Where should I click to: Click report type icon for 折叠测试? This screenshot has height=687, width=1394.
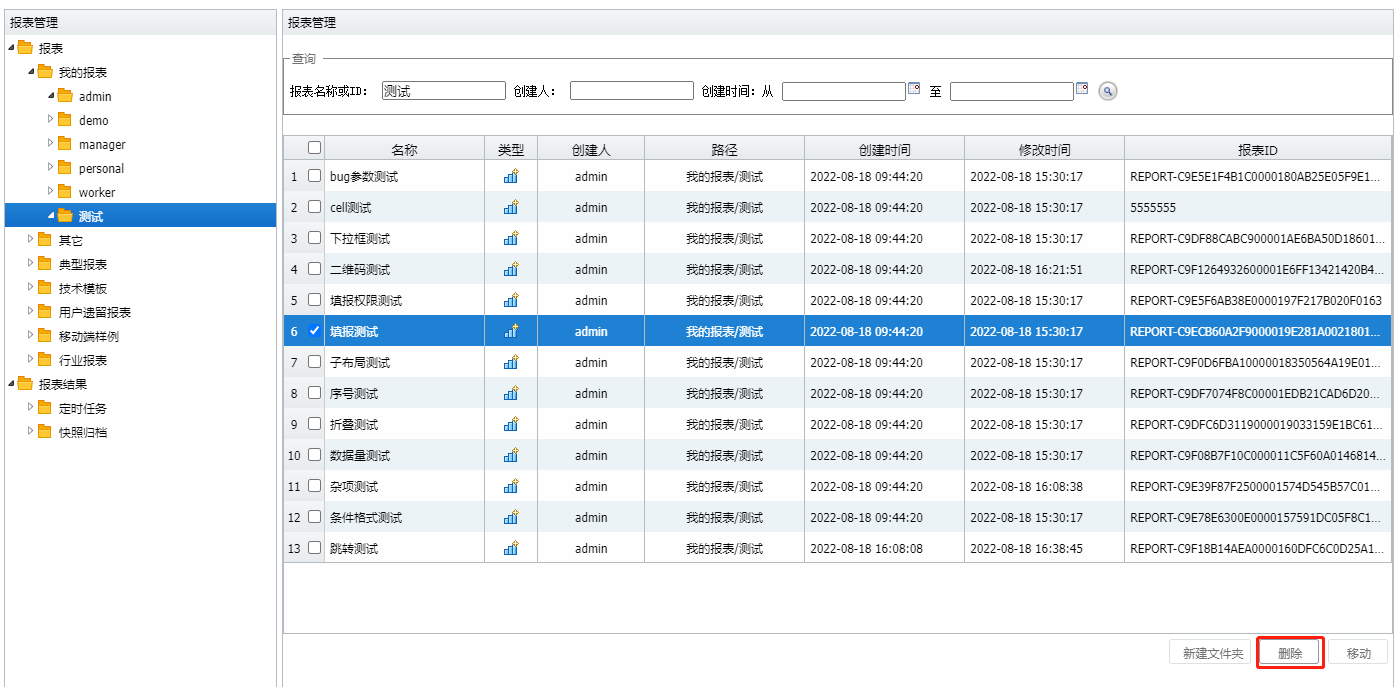(x=511, y=424)
